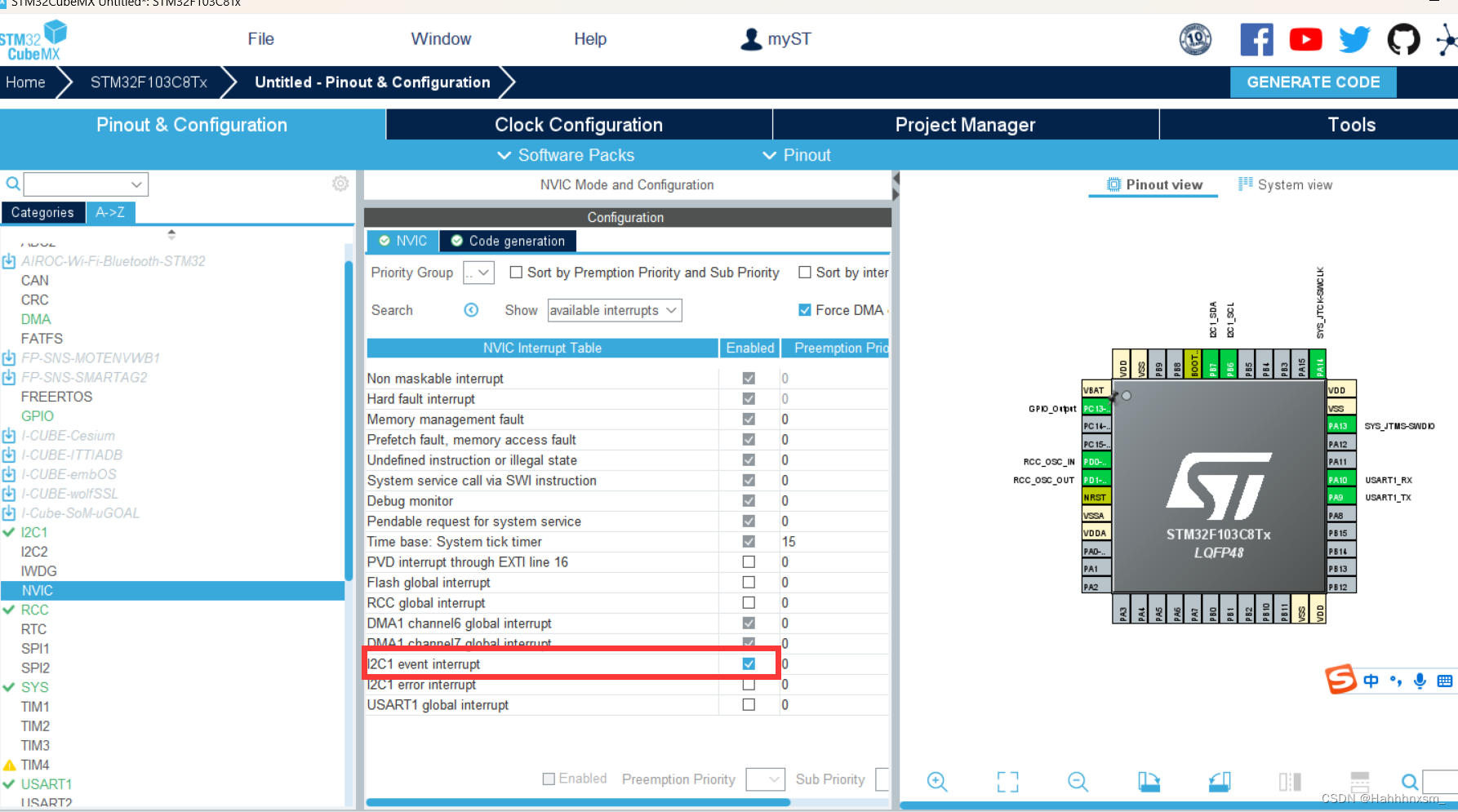Open the YouTube link icon
1458x812 pixels.
[x=1305, y=39]
